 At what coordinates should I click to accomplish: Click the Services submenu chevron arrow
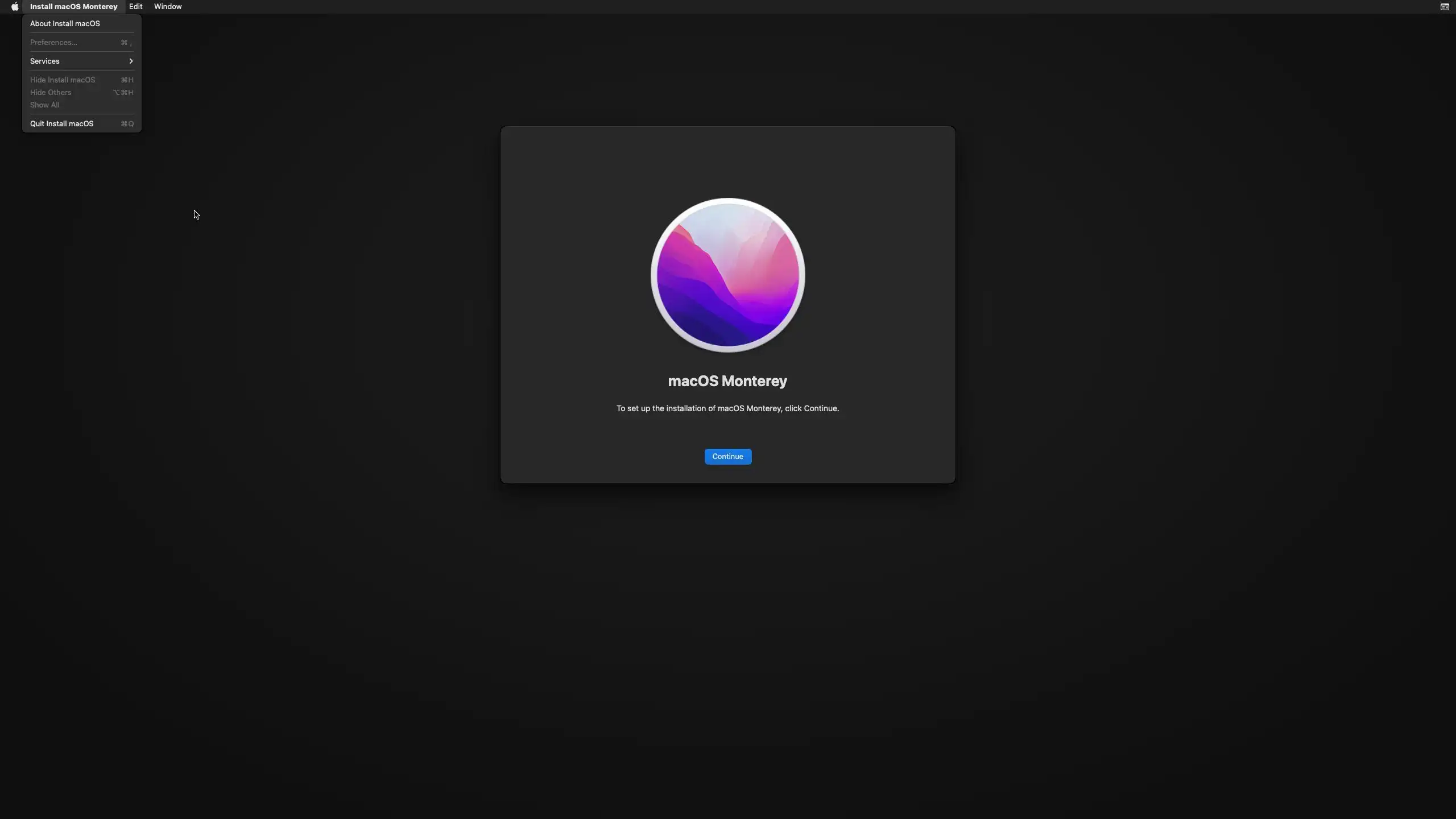[x=131, y=61]
